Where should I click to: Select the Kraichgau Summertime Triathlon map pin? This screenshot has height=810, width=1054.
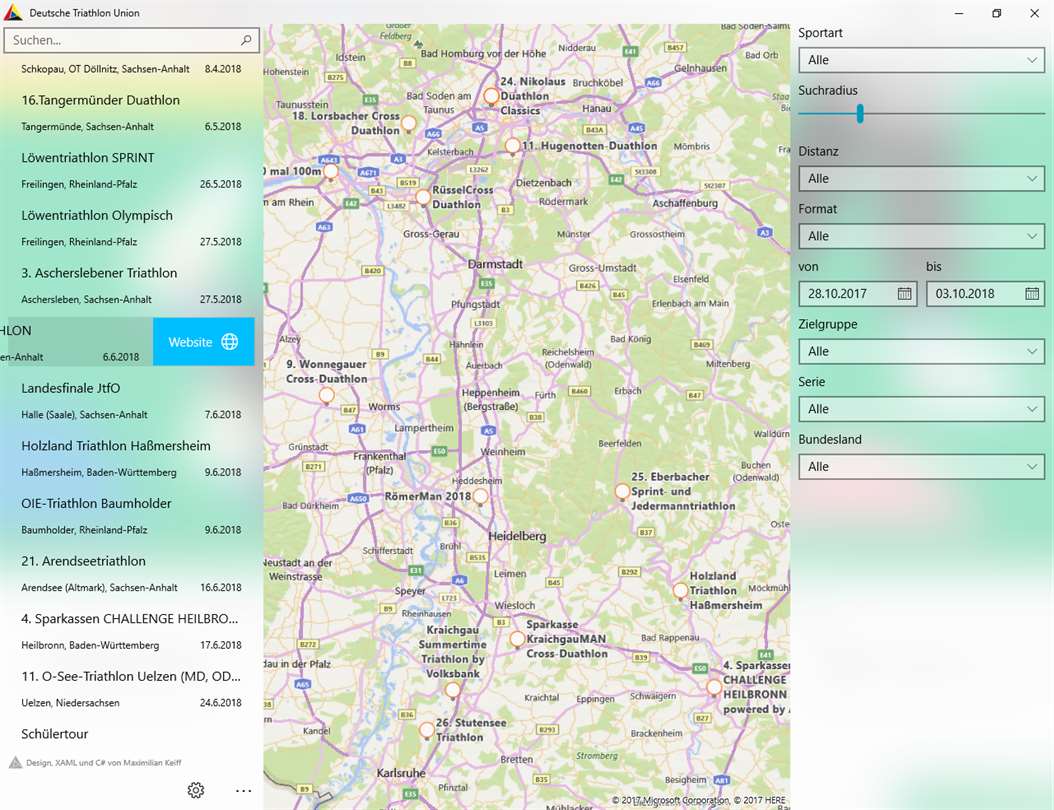(x=453, y=690)
